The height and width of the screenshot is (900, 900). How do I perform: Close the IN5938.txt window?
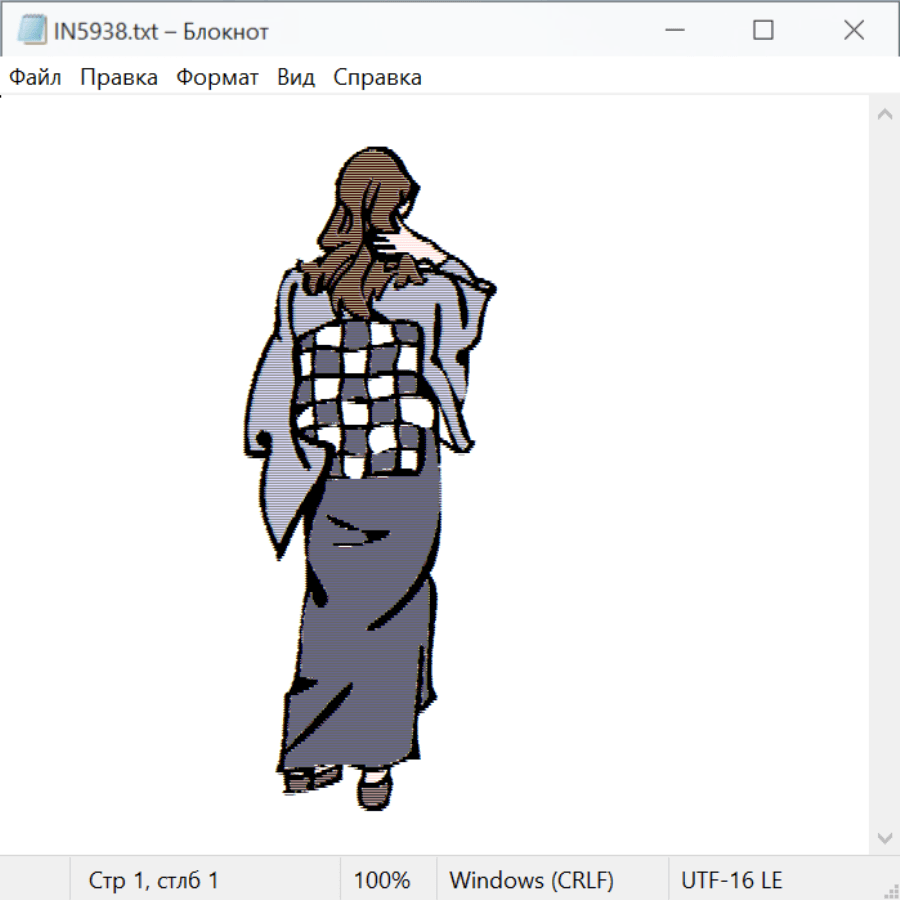[853, 31]
